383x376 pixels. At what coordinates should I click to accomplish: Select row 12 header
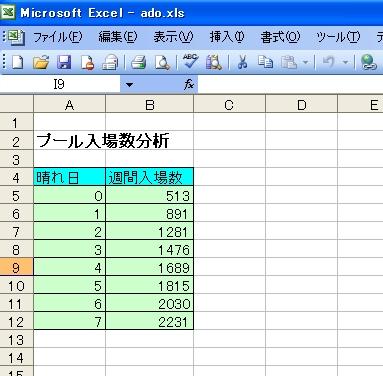16,322
